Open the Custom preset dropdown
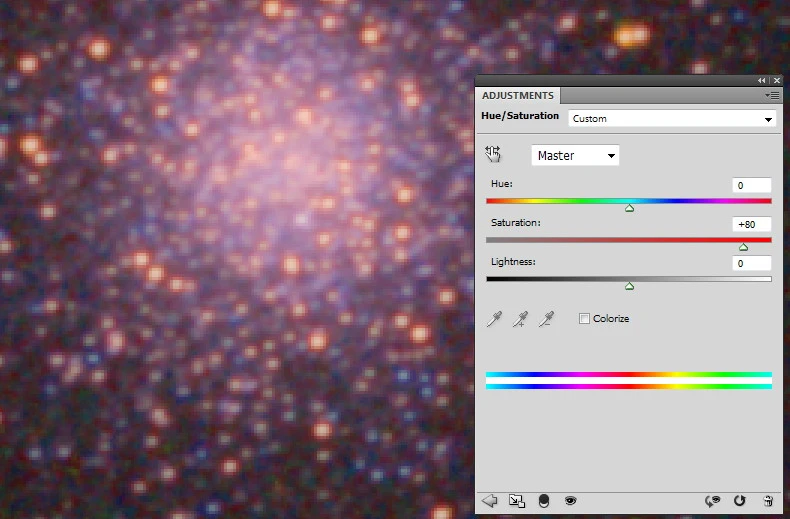The image size is (790, 519). coord(672,119)
